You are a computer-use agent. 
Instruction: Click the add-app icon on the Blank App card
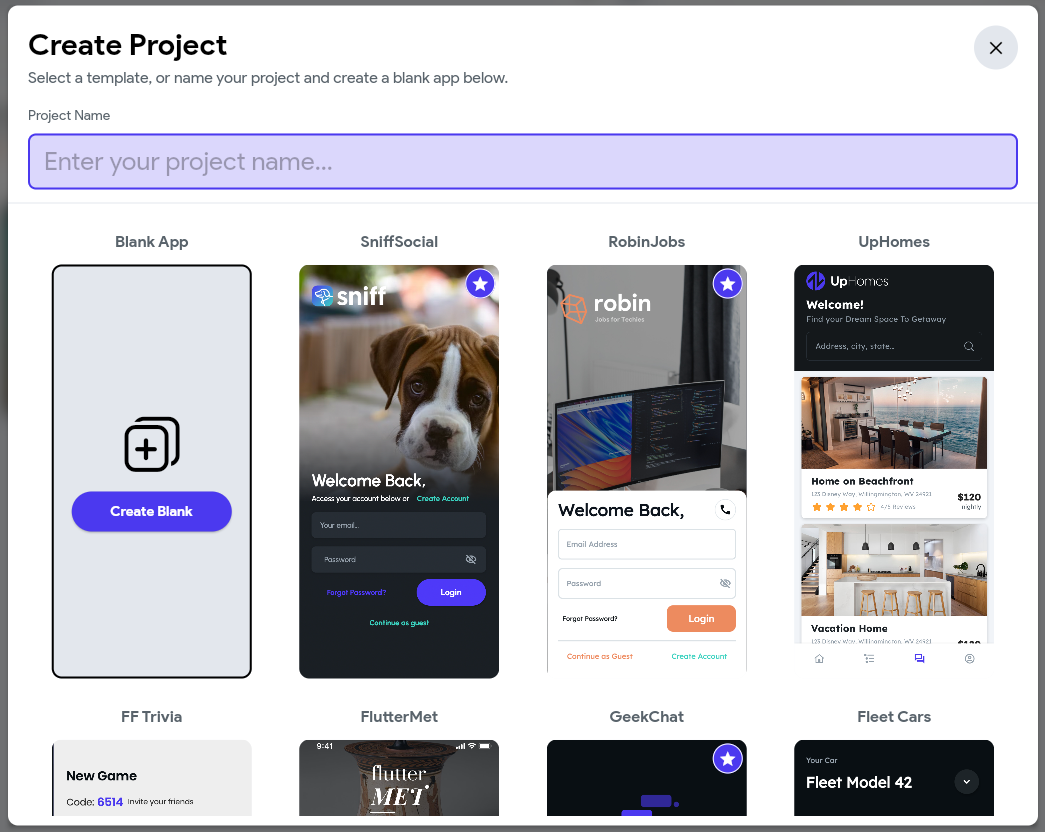pyautogui.click(x=151, y=444)
